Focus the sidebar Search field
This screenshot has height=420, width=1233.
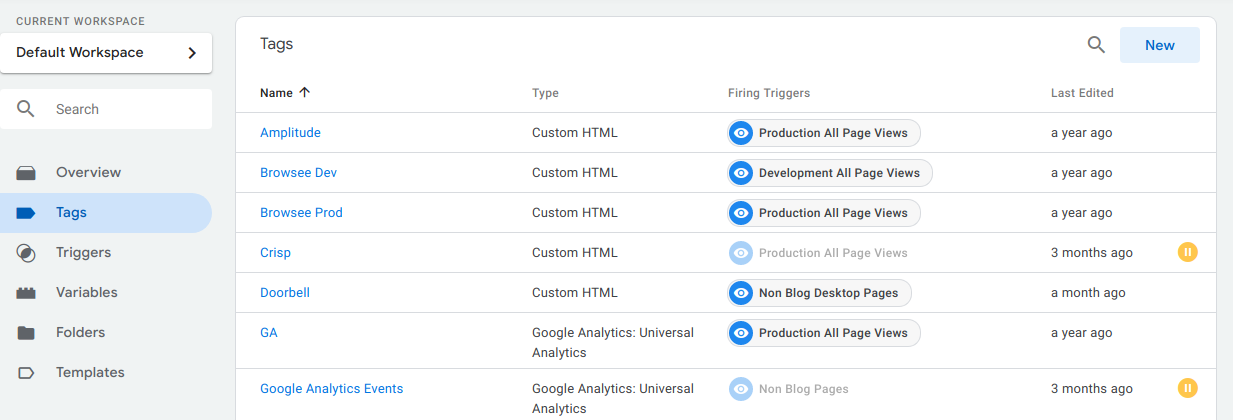[106, 109]
